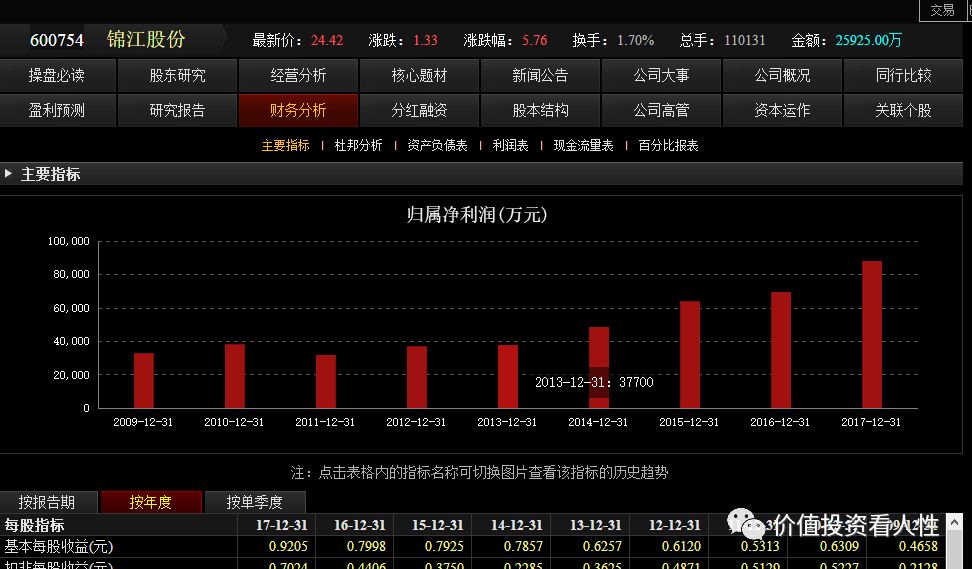Viewport: 972px width, 569px height.
Task: Click the 交易 button at top right
Action: [942, 10]
